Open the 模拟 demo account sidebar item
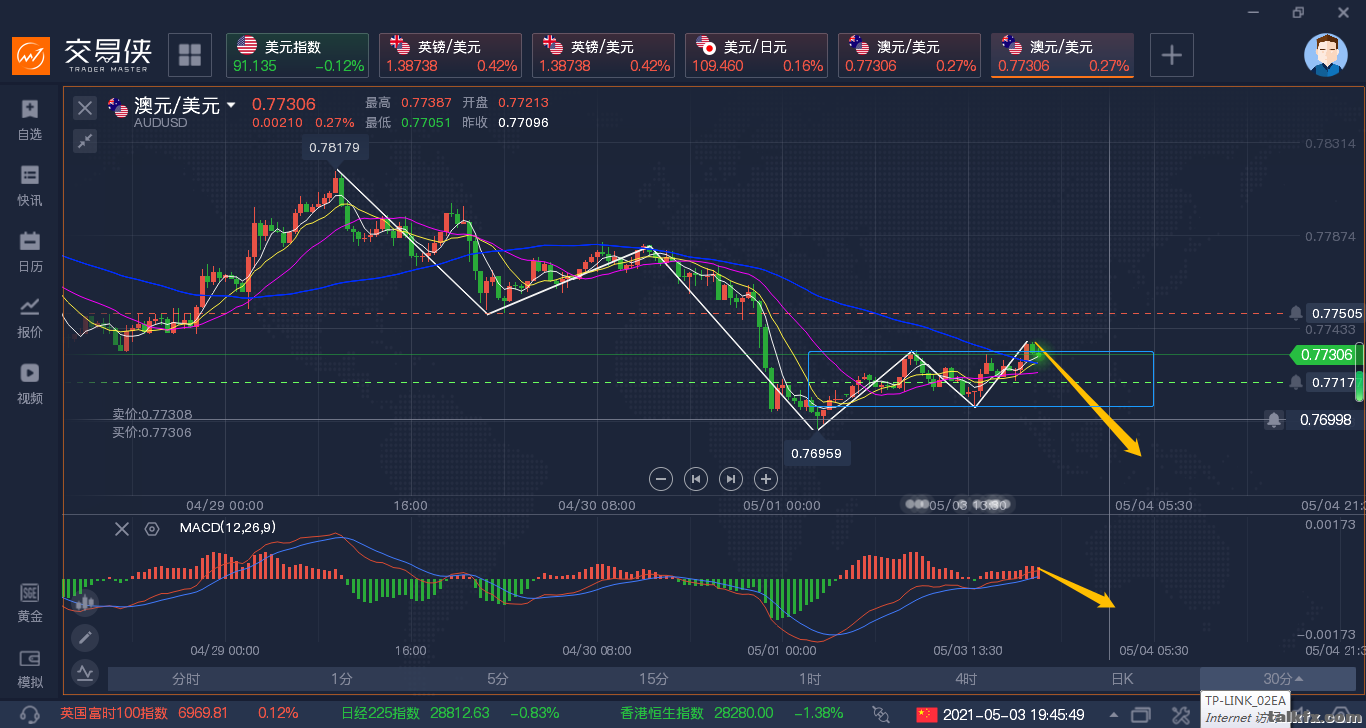This screenshot has width=1366, height=728. (30, 669)
